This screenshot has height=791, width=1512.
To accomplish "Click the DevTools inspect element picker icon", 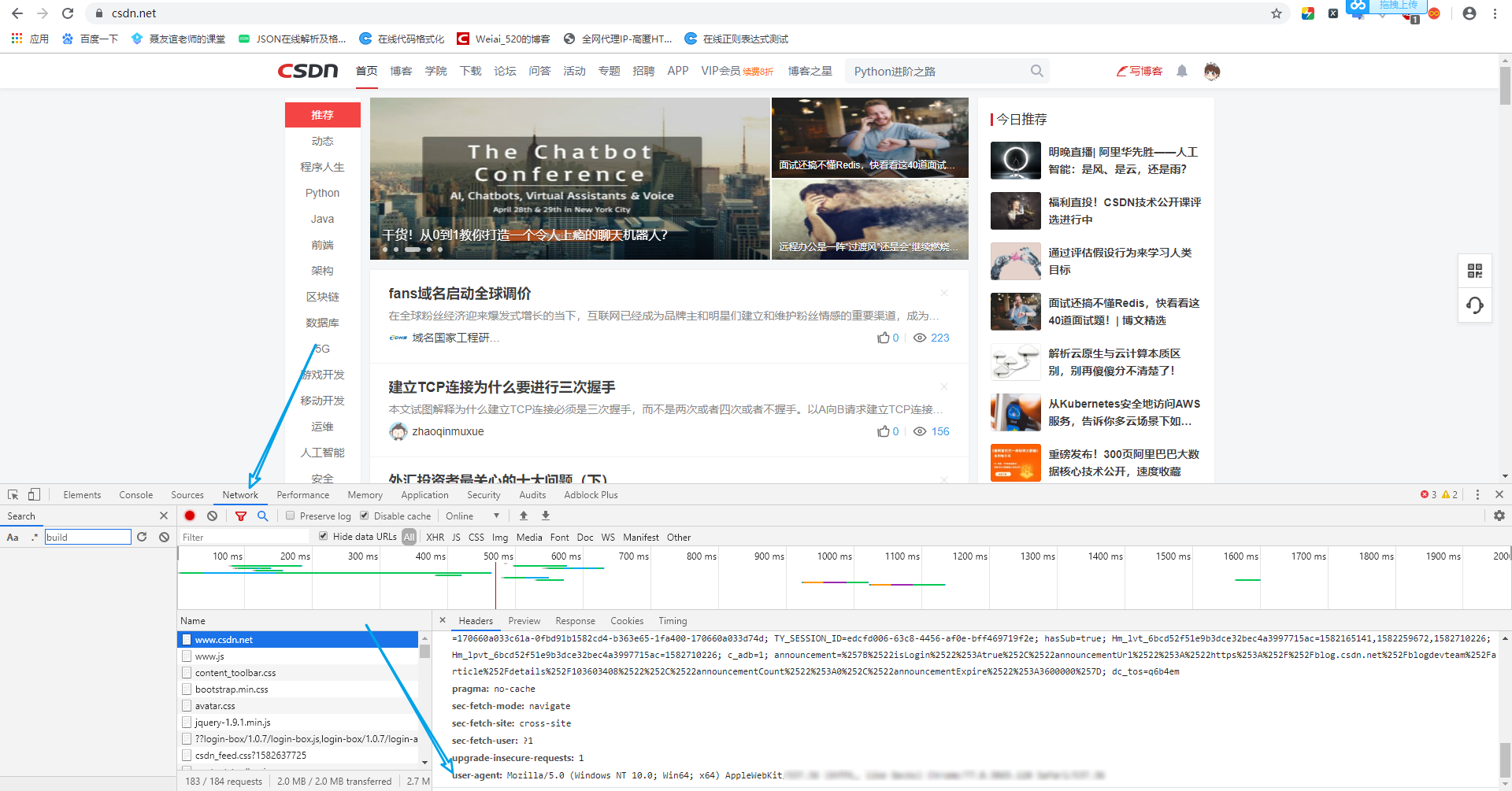I will [x=13, y=495].
